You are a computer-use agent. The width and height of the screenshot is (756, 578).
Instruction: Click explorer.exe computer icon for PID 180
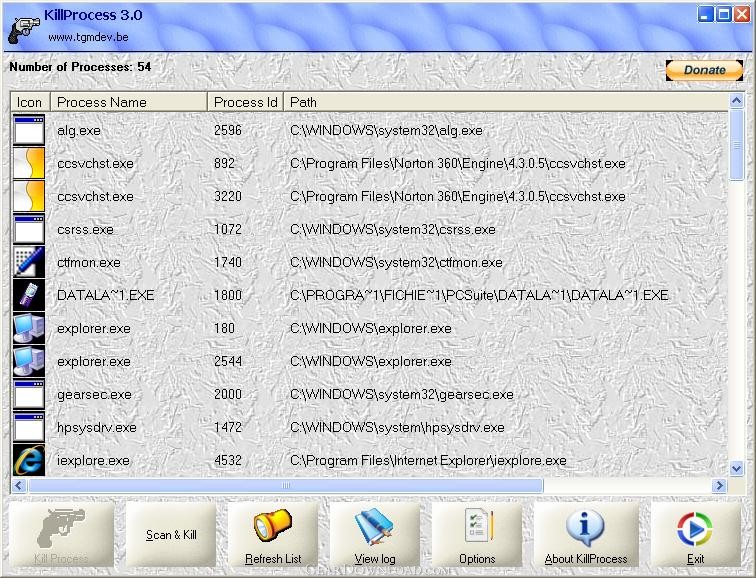pyautogui.click(x=29, y=328)
